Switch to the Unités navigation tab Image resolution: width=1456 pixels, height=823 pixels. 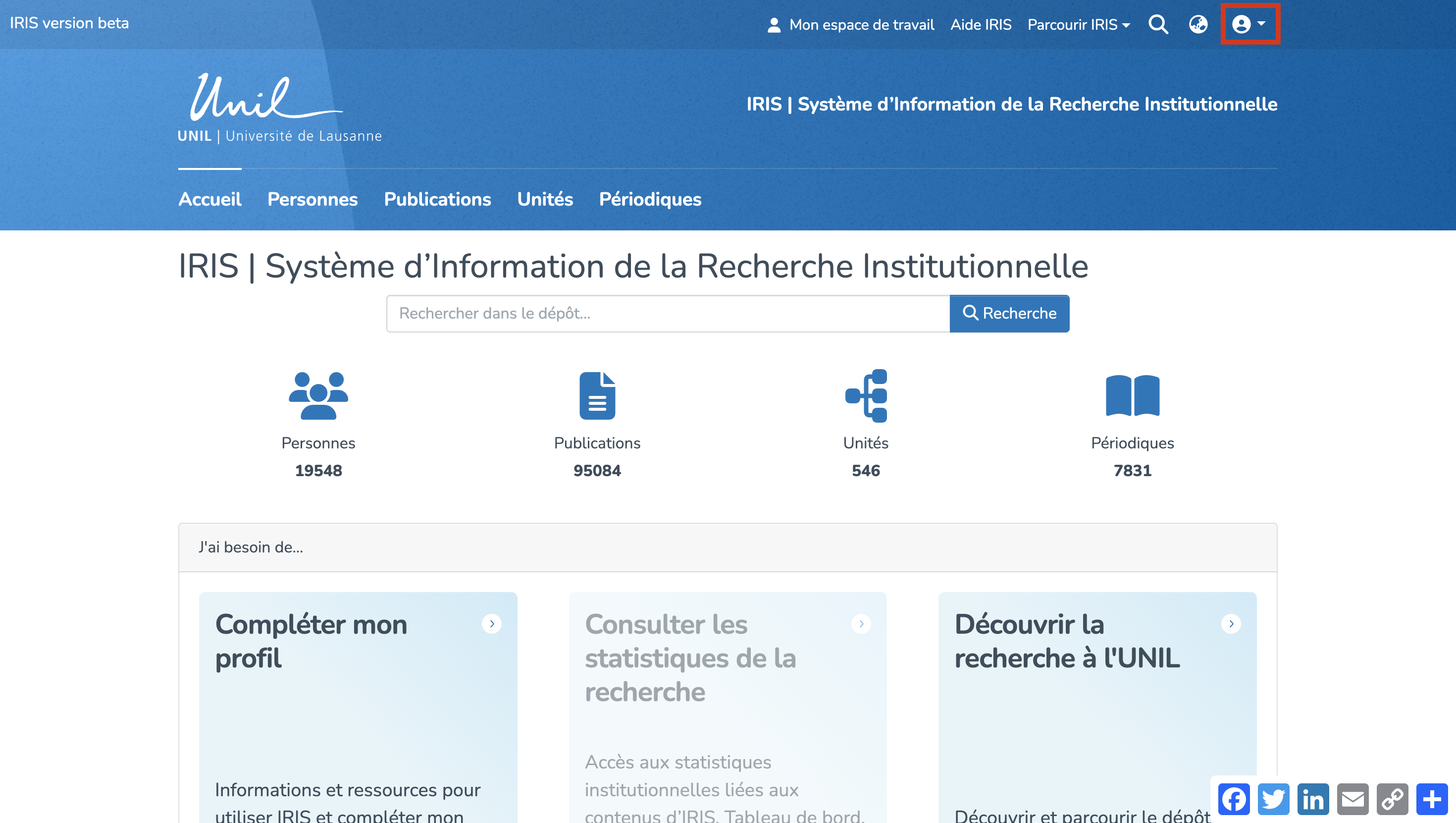click(x=545, y=199)
